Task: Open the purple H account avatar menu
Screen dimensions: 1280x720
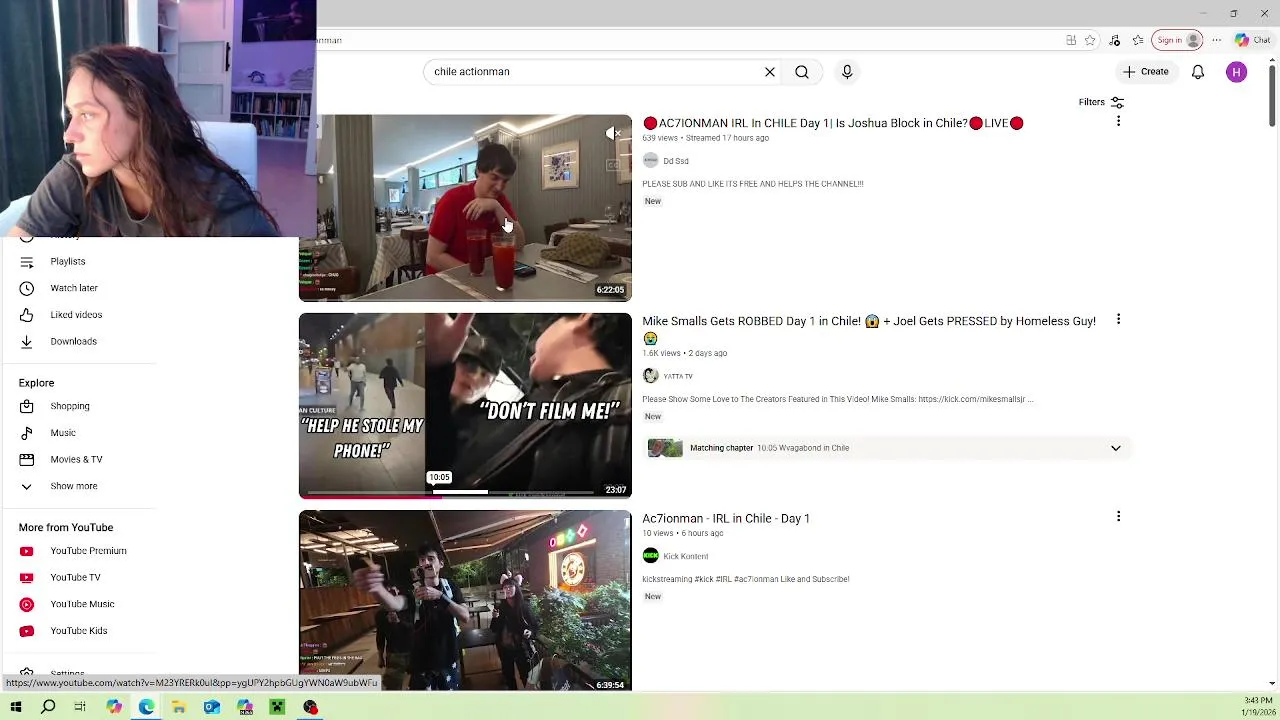Action: (x=1237, y=72)
